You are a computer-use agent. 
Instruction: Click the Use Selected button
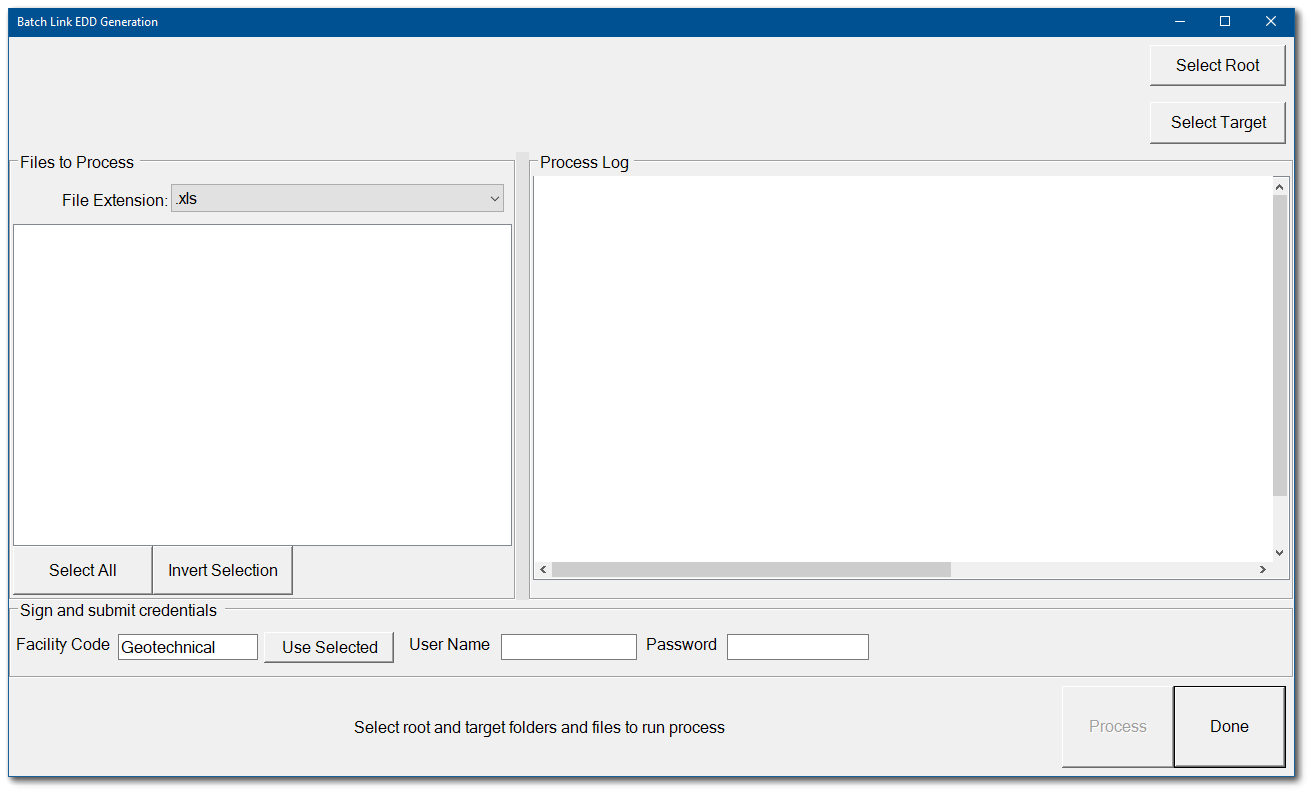point(328,647)
